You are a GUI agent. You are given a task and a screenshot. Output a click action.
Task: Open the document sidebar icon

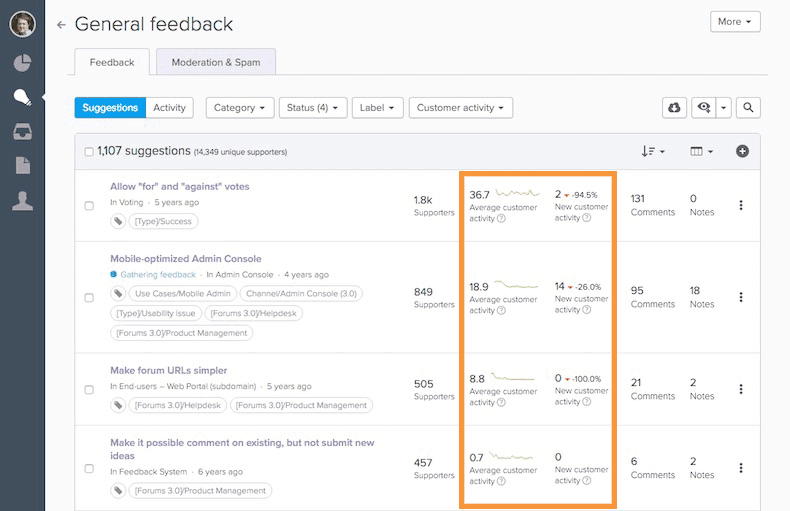22,165
